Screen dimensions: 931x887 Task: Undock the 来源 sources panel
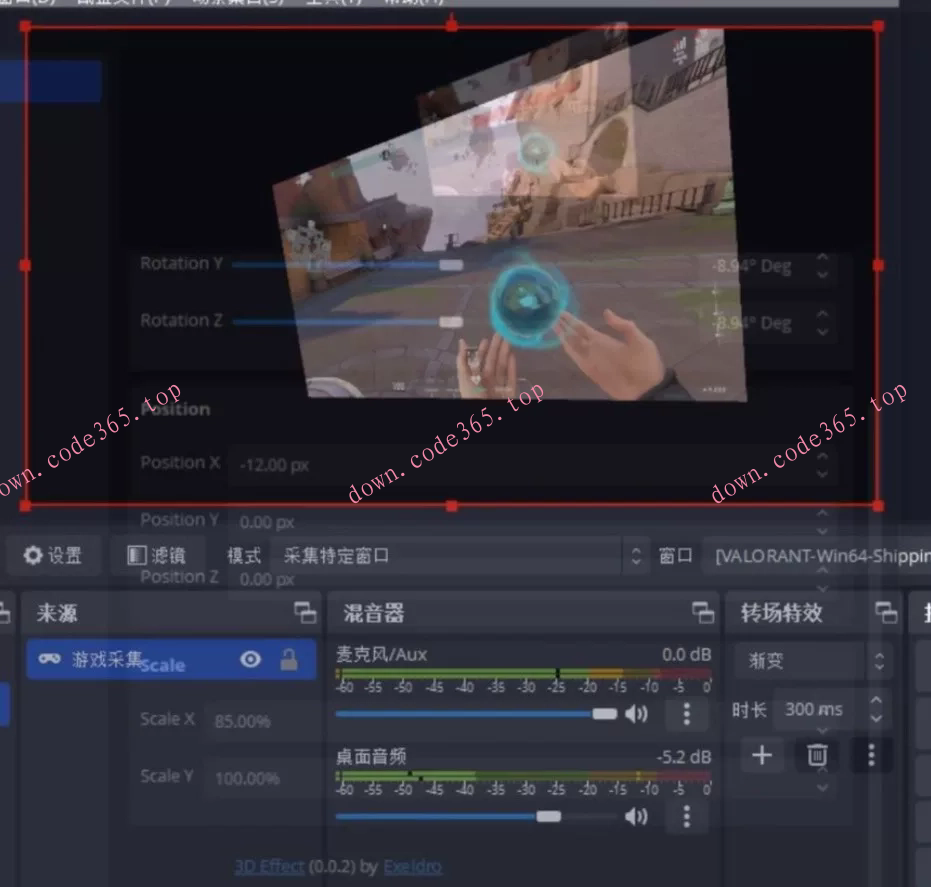tap(305, 612)
